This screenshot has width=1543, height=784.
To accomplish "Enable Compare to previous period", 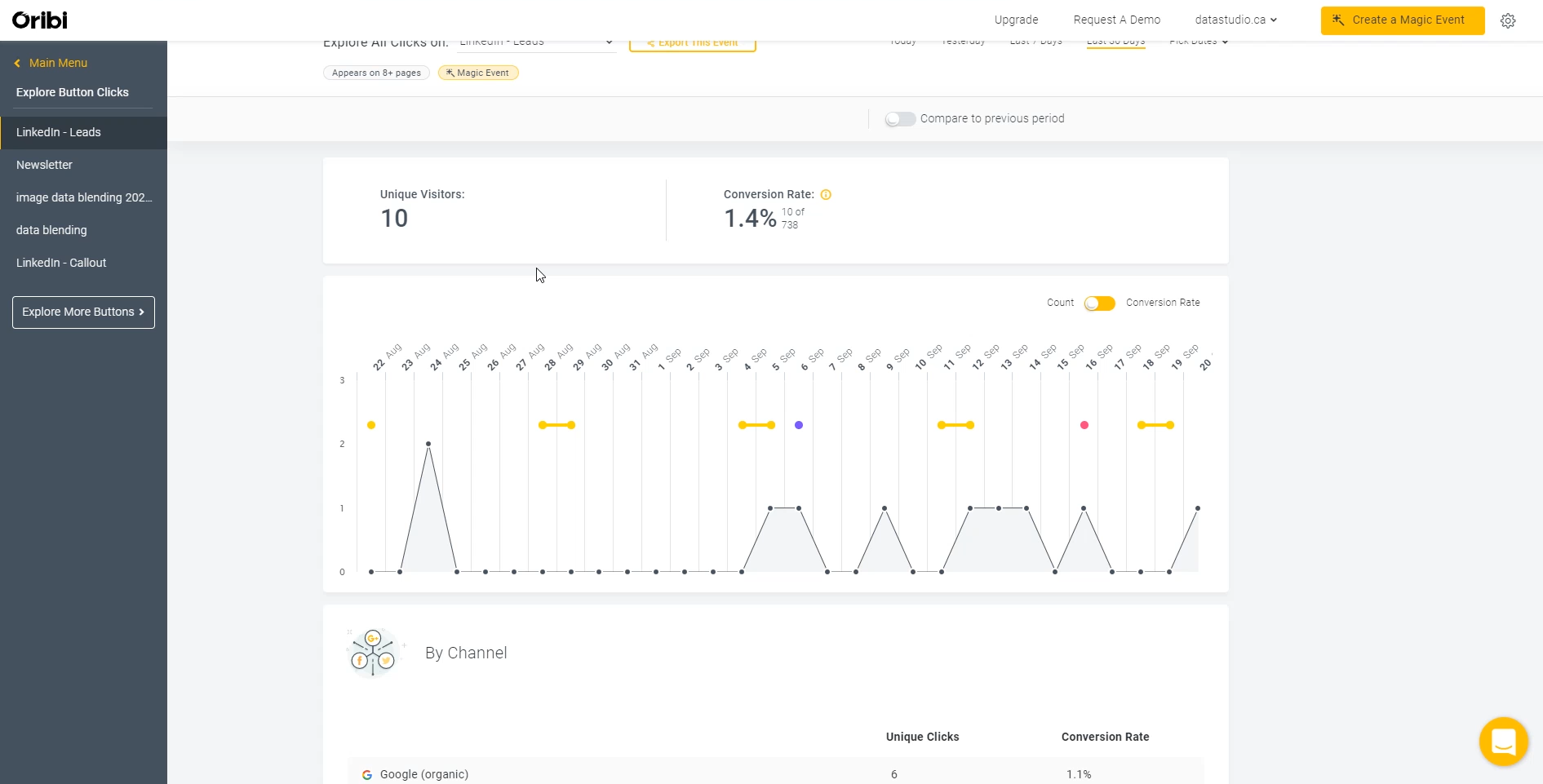I will 900,119.
